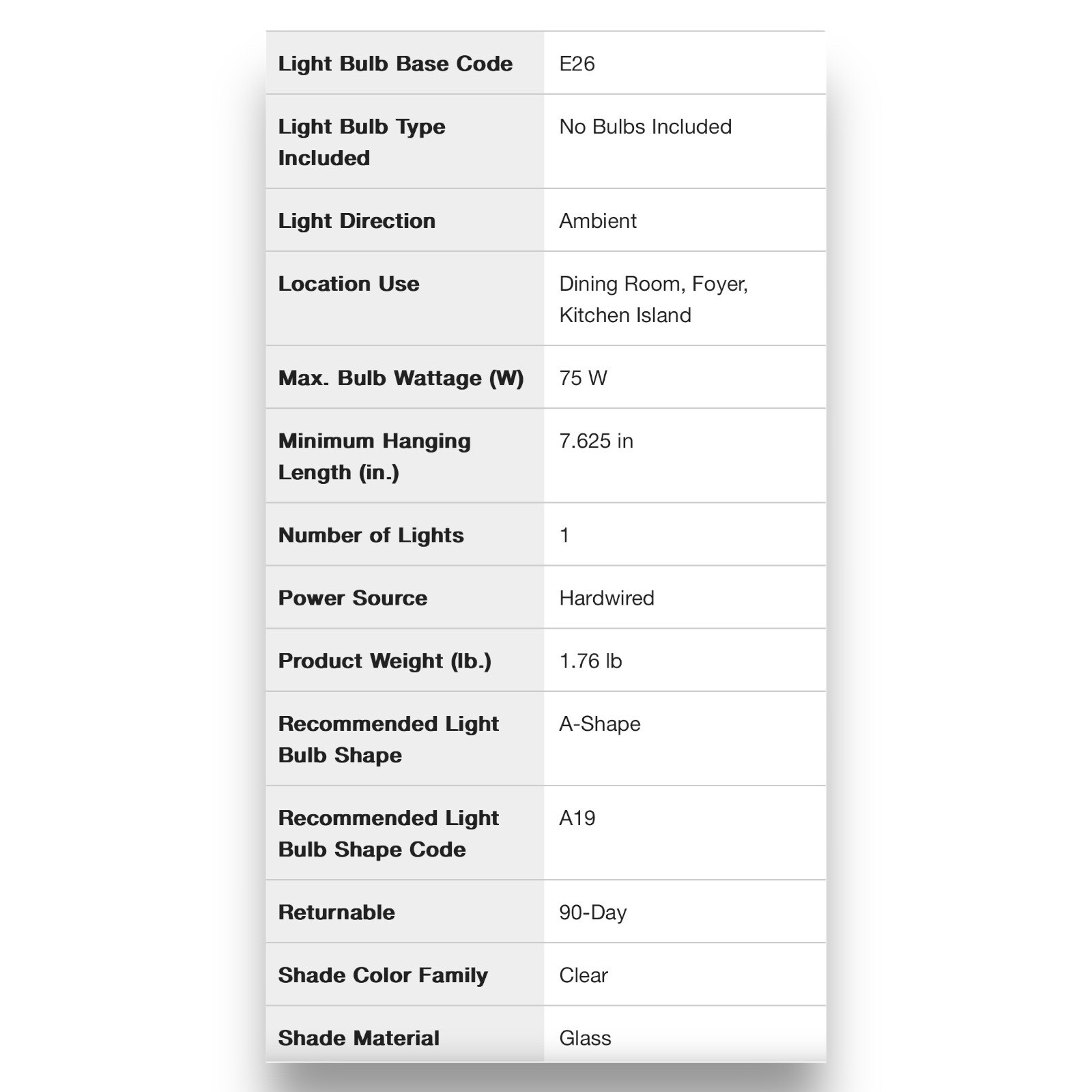This screenshot has width=1092, height=1092.
Task: Select the A19 shape code value
Action: (x=577, y=818)
